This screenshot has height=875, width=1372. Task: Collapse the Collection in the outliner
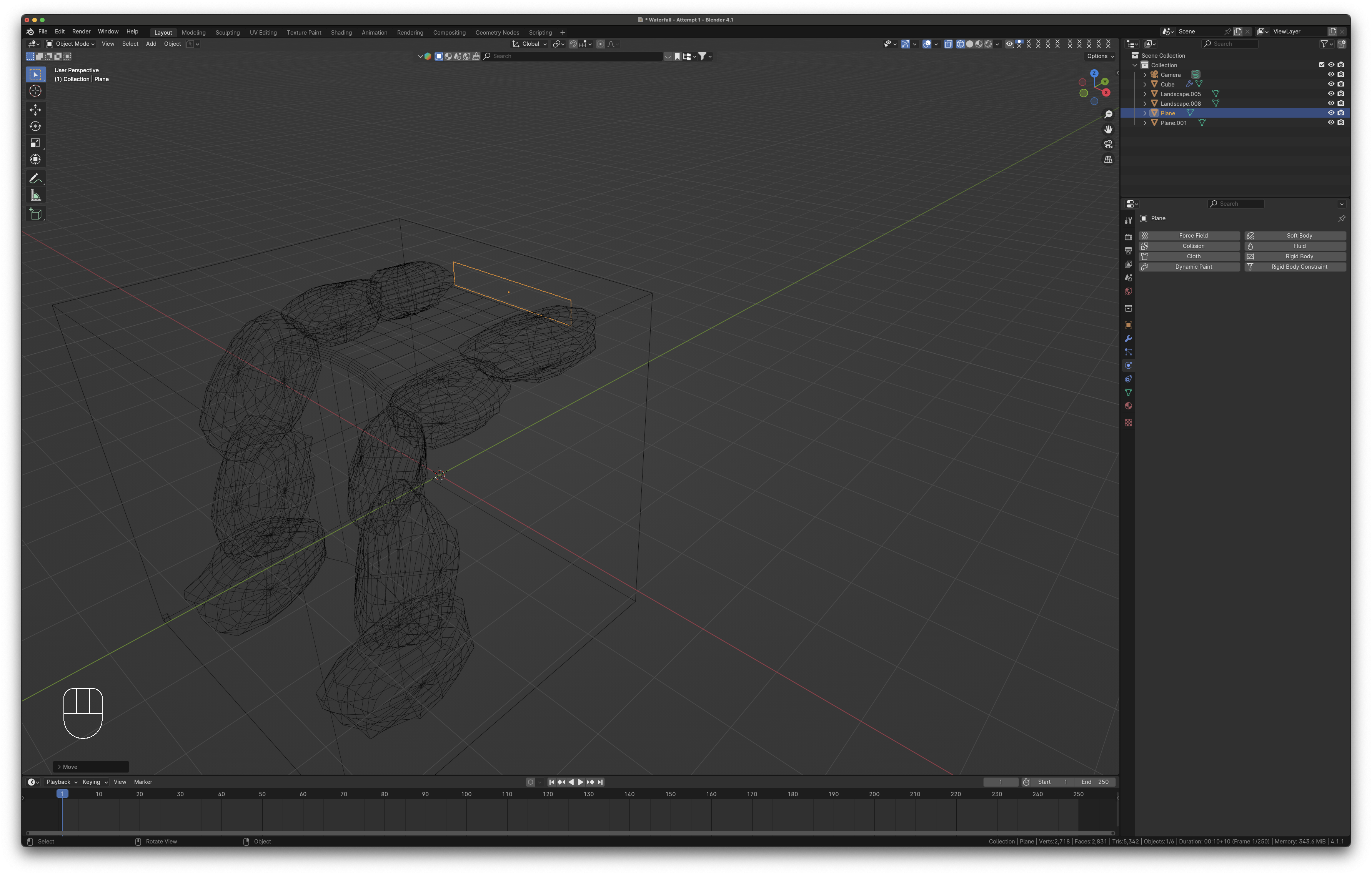point(1135,65)
